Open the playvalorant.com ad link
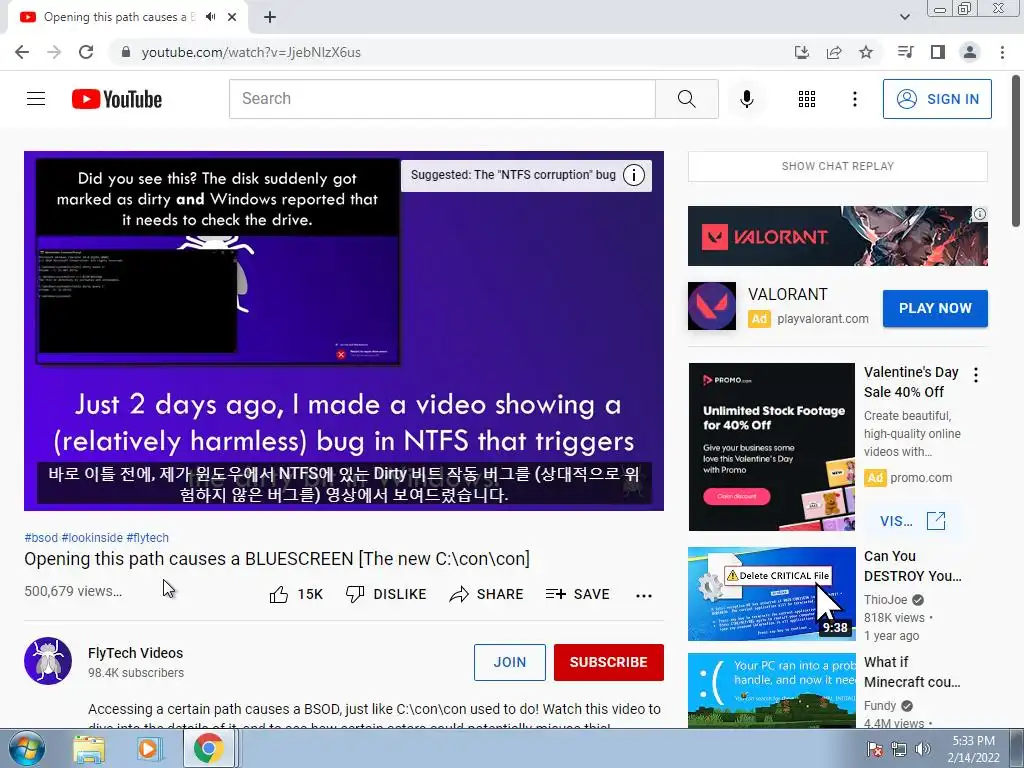Viewport: 1024px width, 768px height. 823,319
